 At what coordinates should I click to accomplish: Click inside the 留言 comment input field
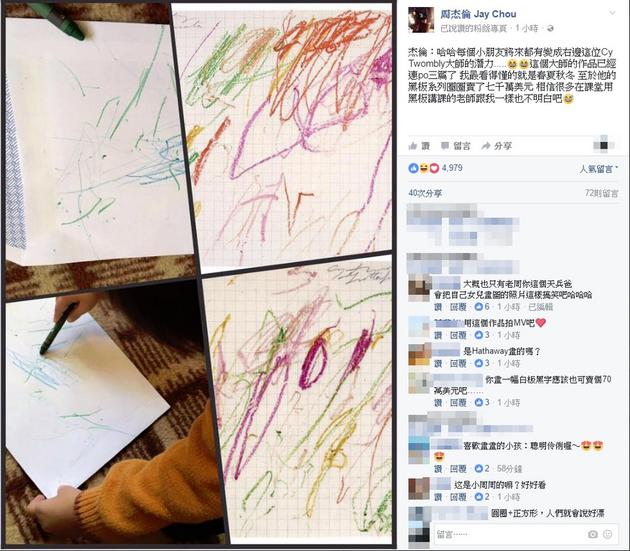(x=510, y=534)
